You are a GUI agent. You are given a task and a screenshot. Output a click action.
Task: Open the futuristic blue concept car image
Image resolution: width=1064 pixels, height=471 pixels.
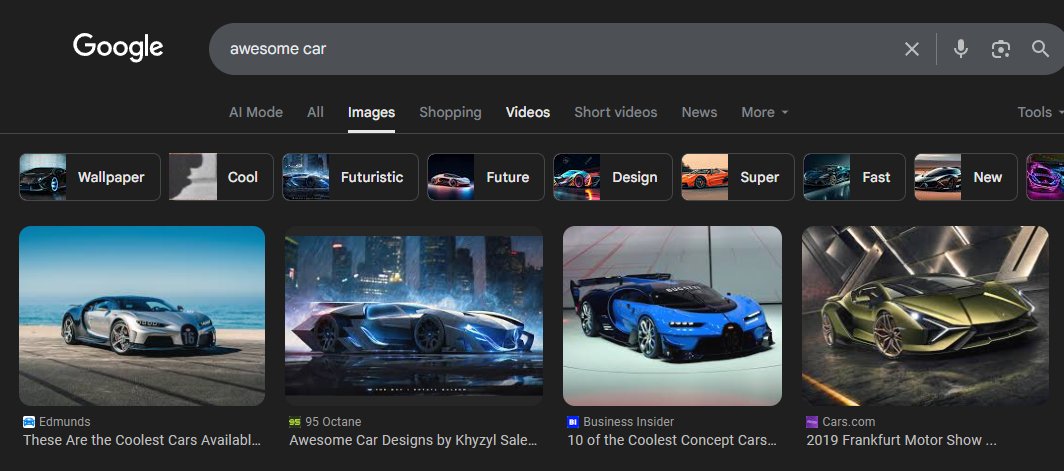click(414, 316)
